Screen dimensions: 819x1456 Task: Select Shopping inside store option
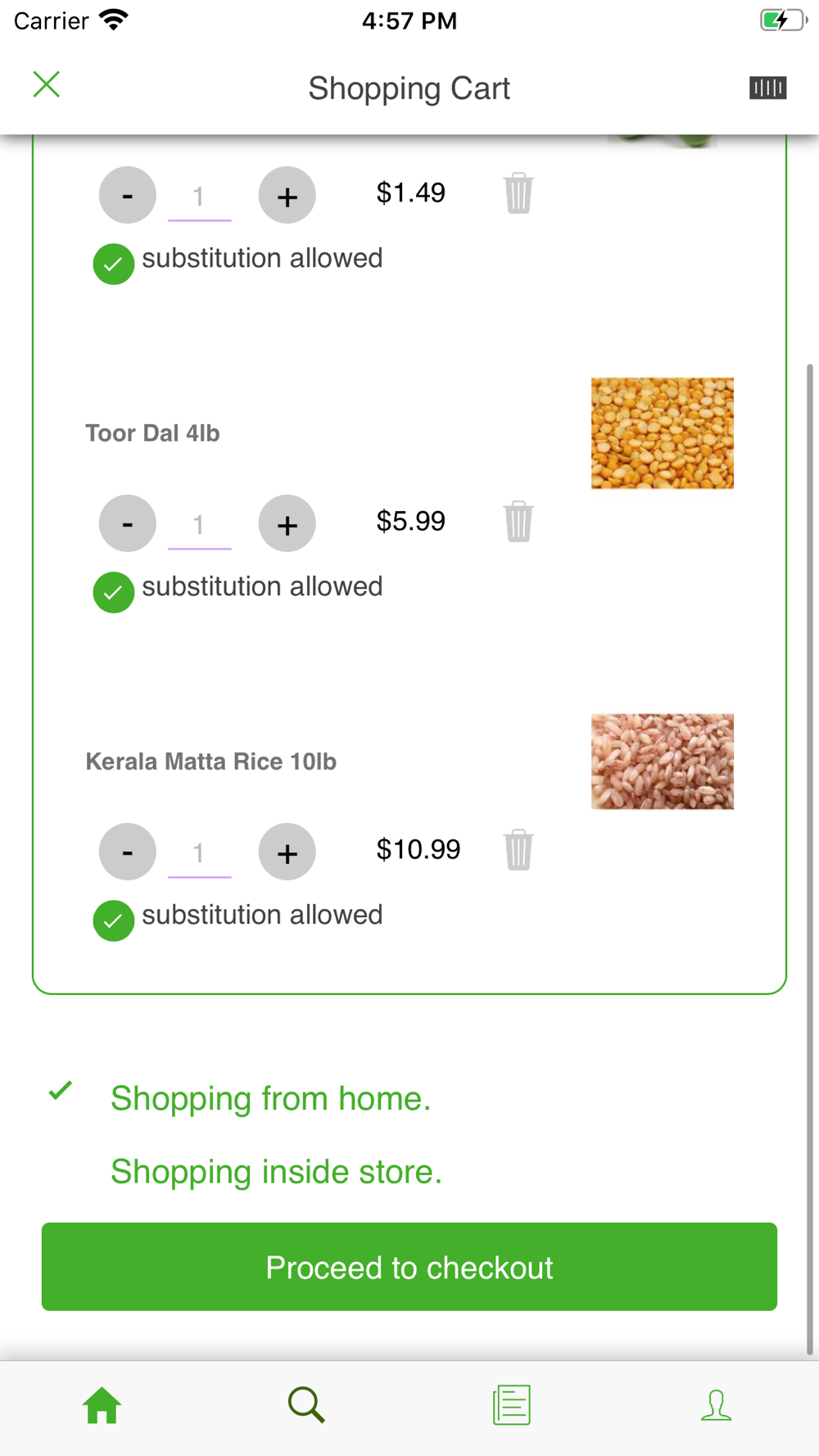coord(276,1172)
